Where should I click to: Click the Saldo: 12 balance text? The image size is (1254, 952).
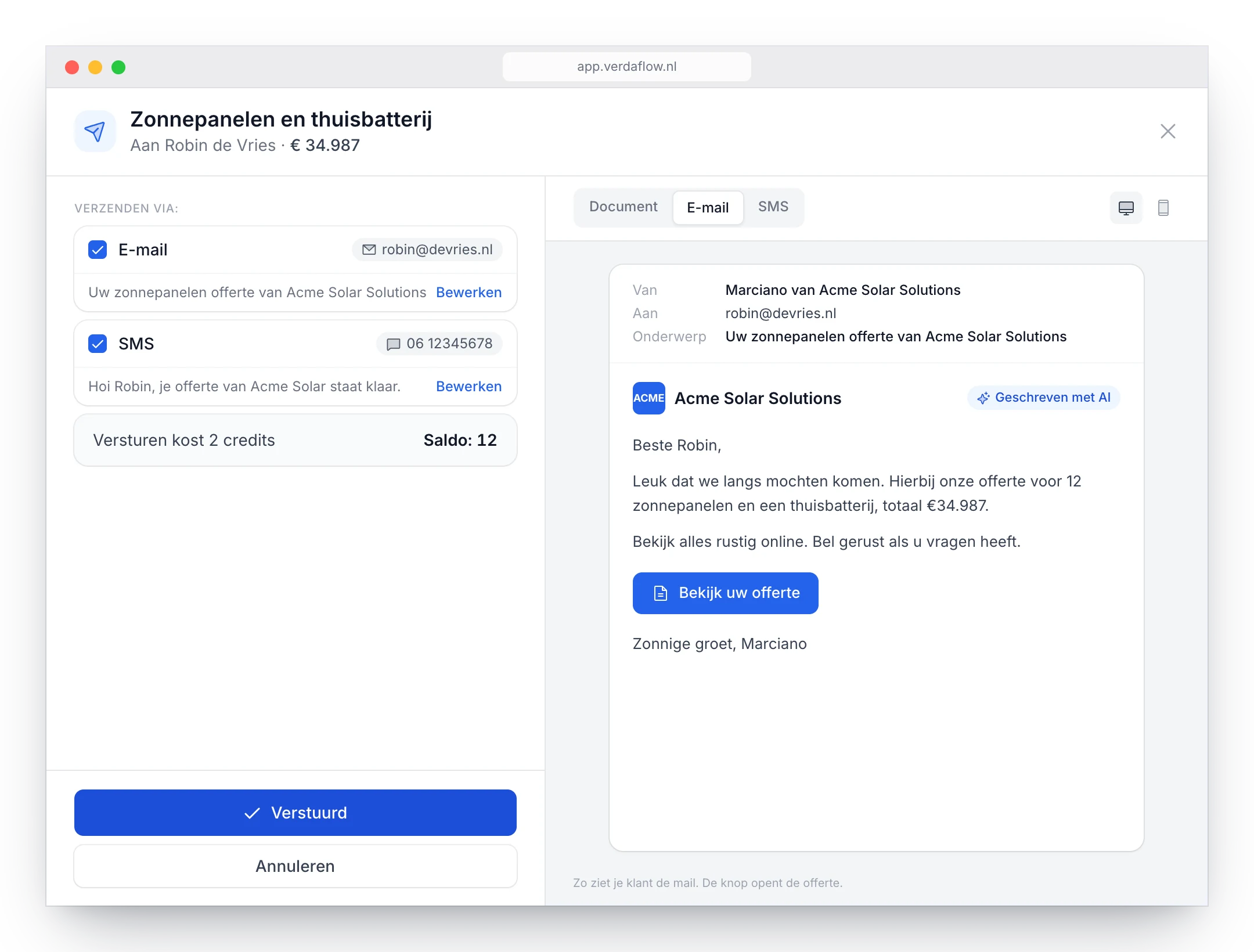pyautogui.click(x=460, y=440)
